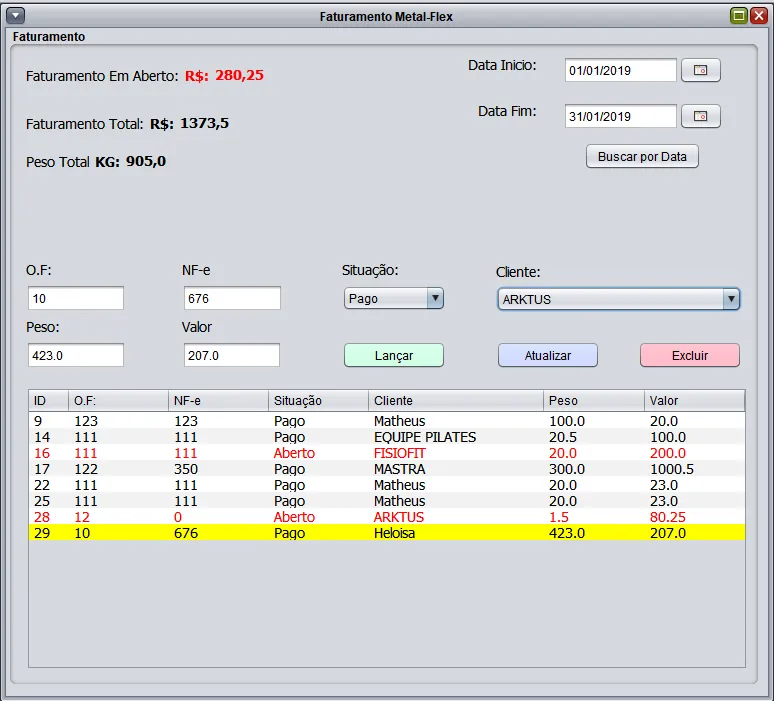The width and height of the screenshot is (776, 701).
Task: Focus the Peso input field
Action: tap(76, 355)
